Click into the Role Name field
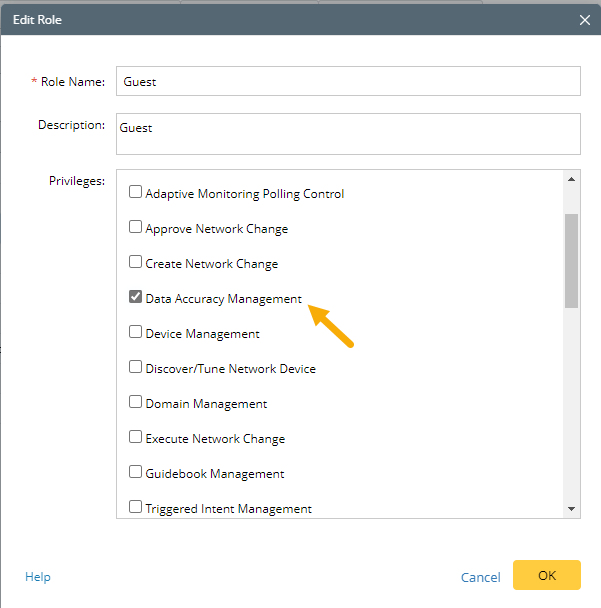Image resolution: width=601 pixels, height=608 pixels. coord(348,81)
